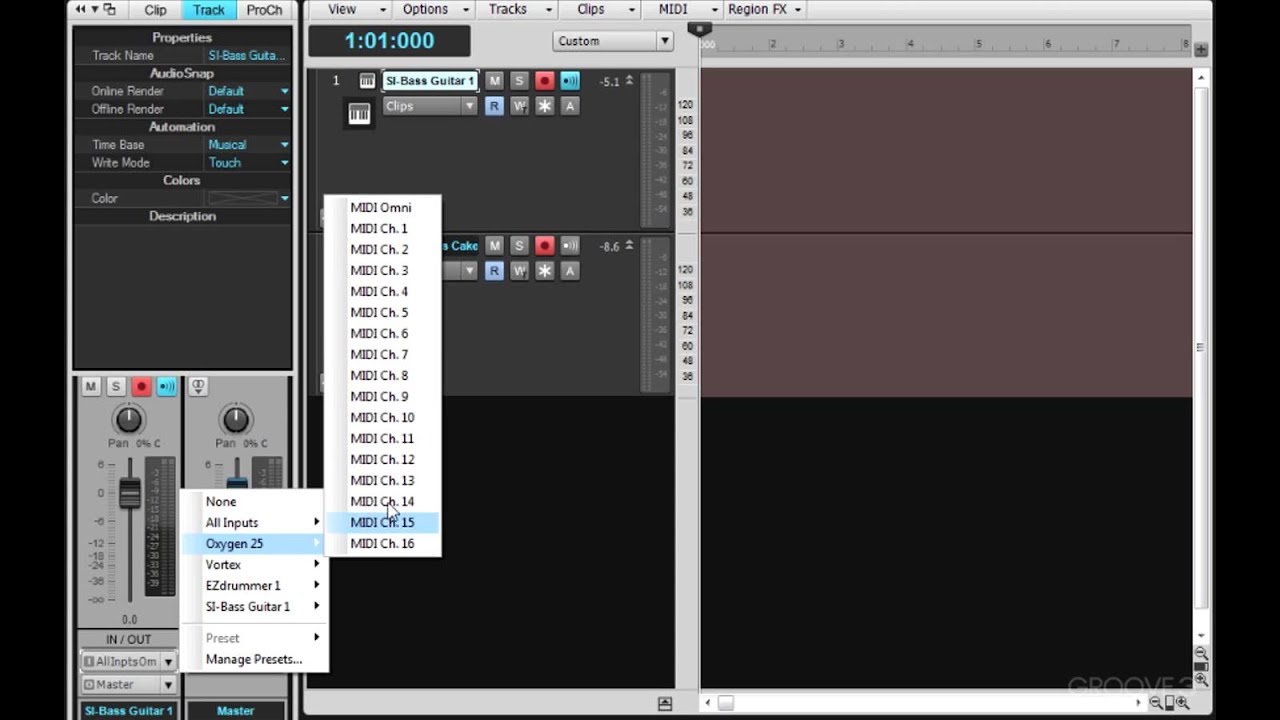Select Oxygen 25 input menu entry
The image size is (1280, 720).
[x=254, y=544]
